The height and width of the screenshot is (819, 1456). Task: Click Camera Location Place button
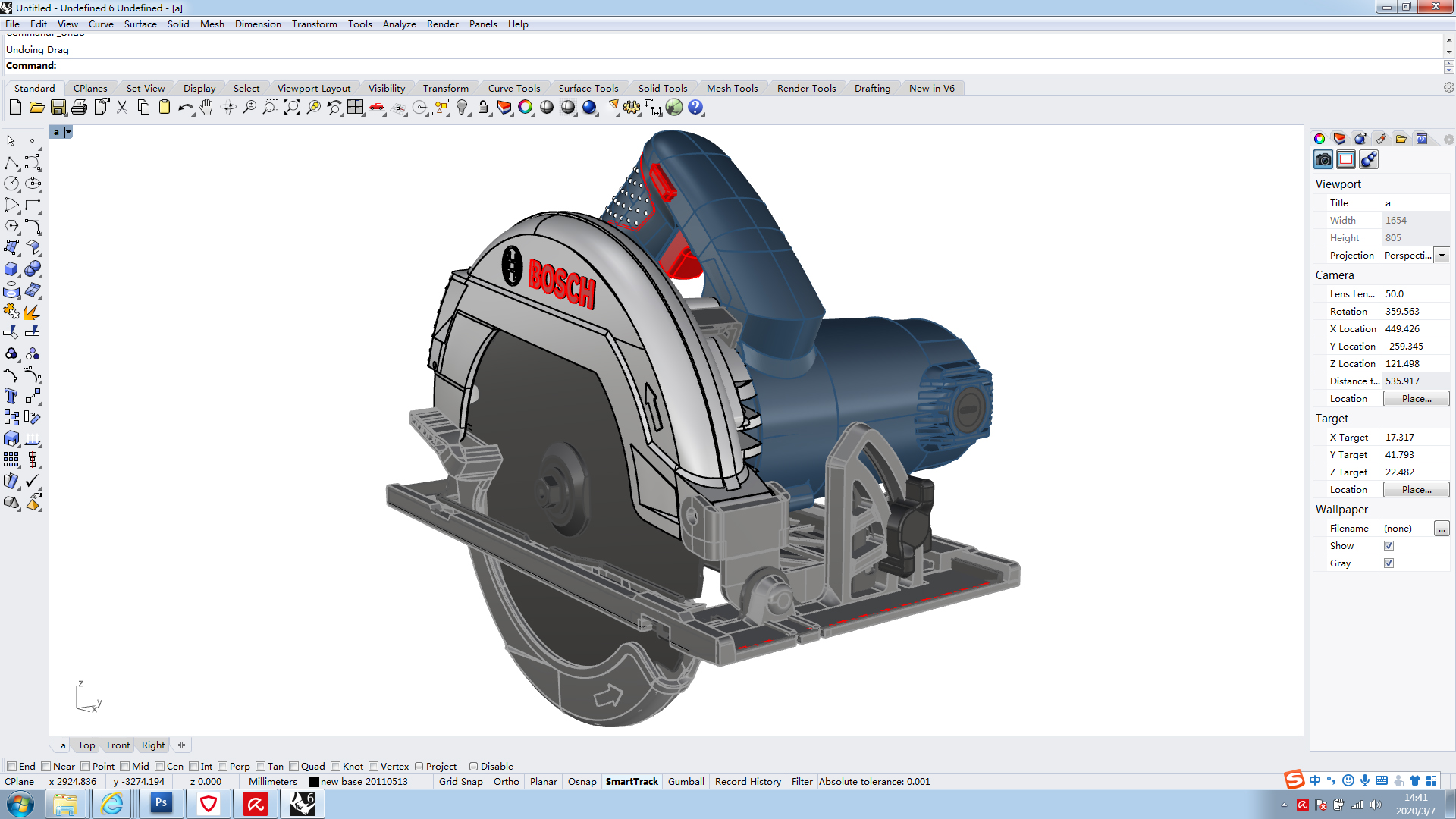pos(1416,399)
